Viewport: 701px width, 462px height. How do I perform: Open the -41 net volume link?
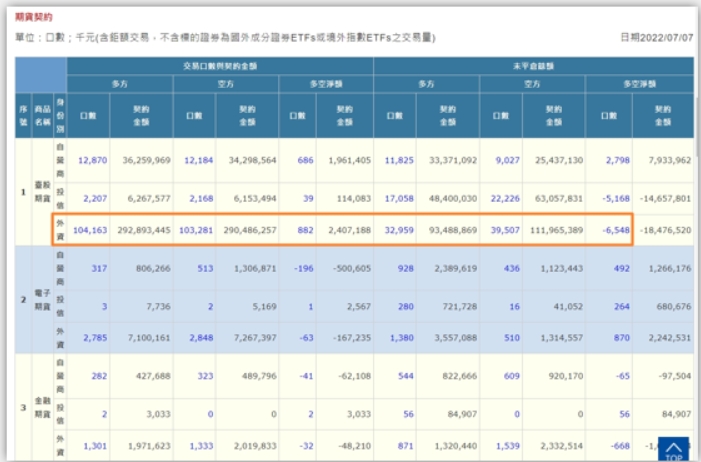pos(306,376)
